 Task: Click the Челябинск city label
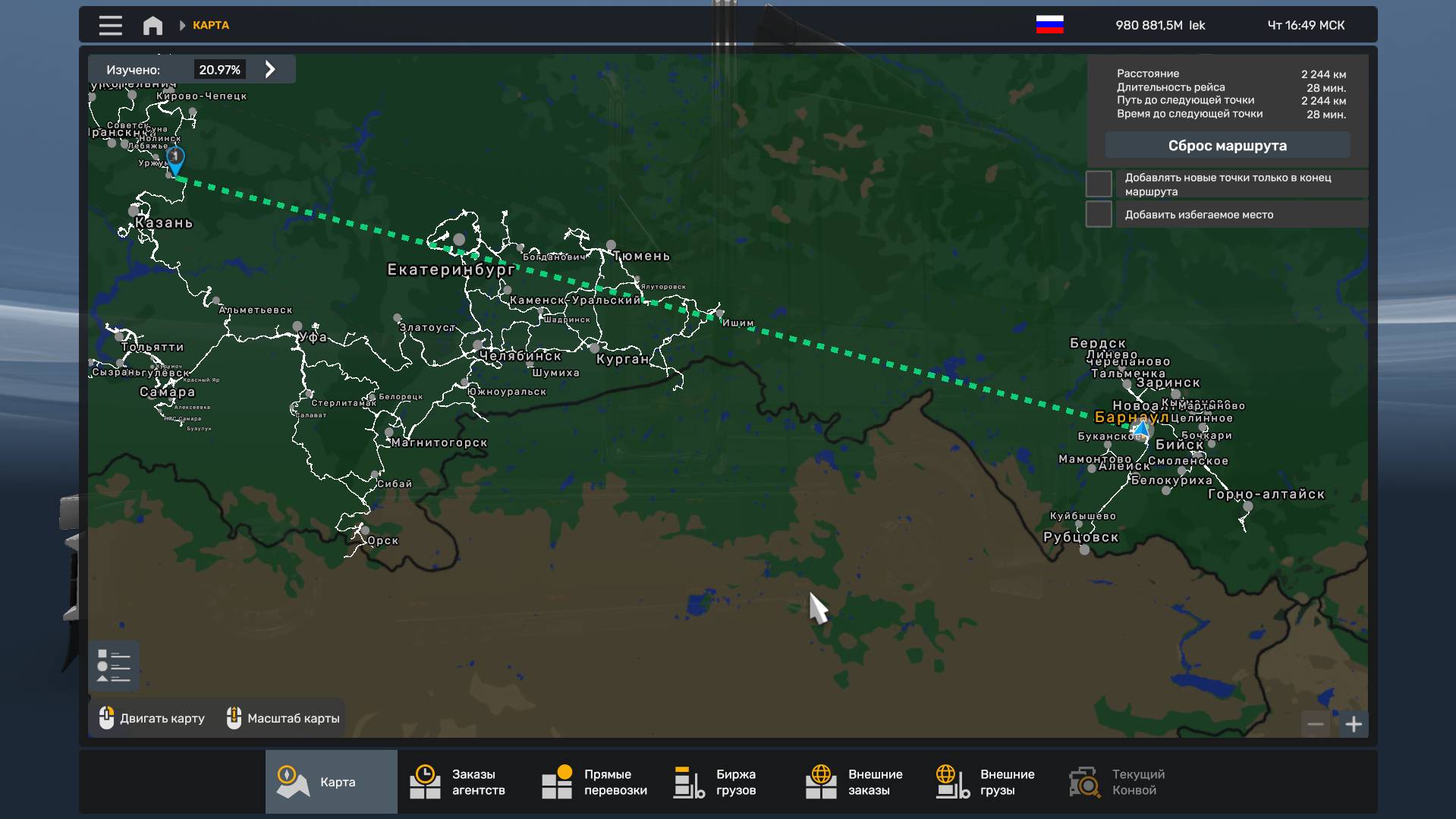click(520, 356)
